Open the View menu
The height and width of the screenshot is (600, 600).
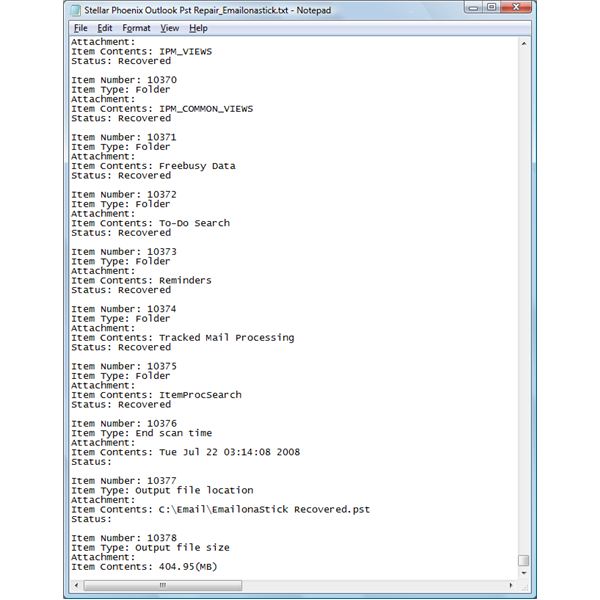coord(170,28)
